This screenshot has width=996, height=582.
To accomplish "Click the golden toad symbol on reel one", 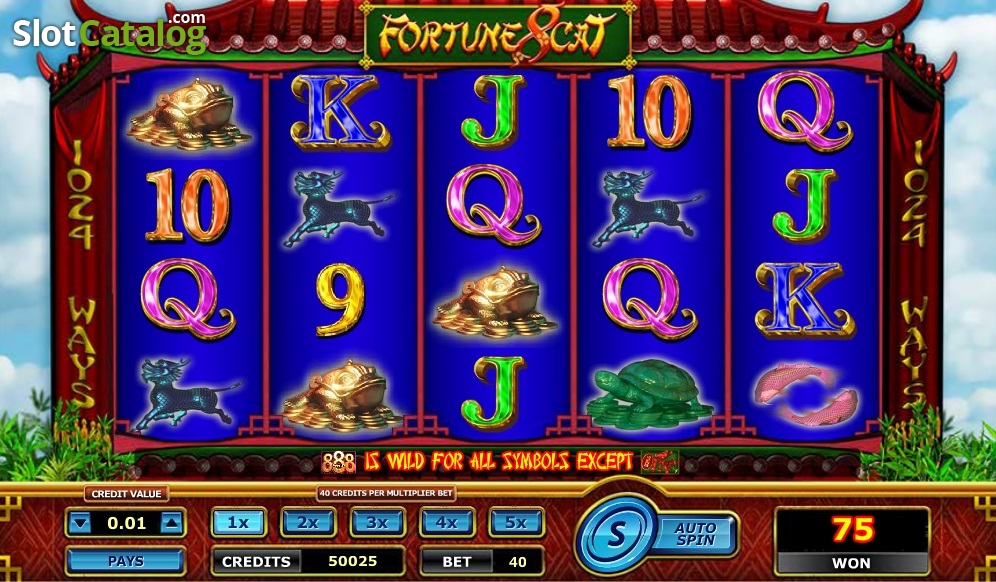I will click(x=189, y=115).
